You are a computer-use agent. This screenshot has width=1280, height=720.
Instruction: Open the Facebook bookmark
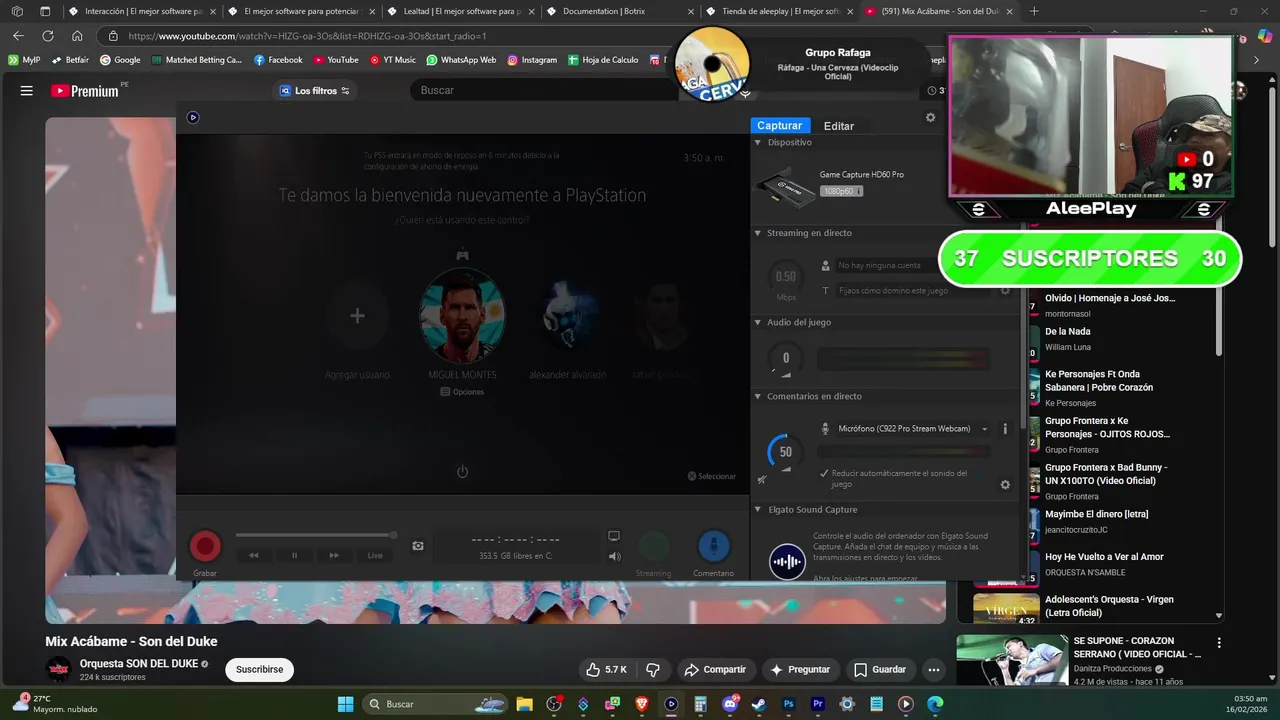tap(278, 60)
